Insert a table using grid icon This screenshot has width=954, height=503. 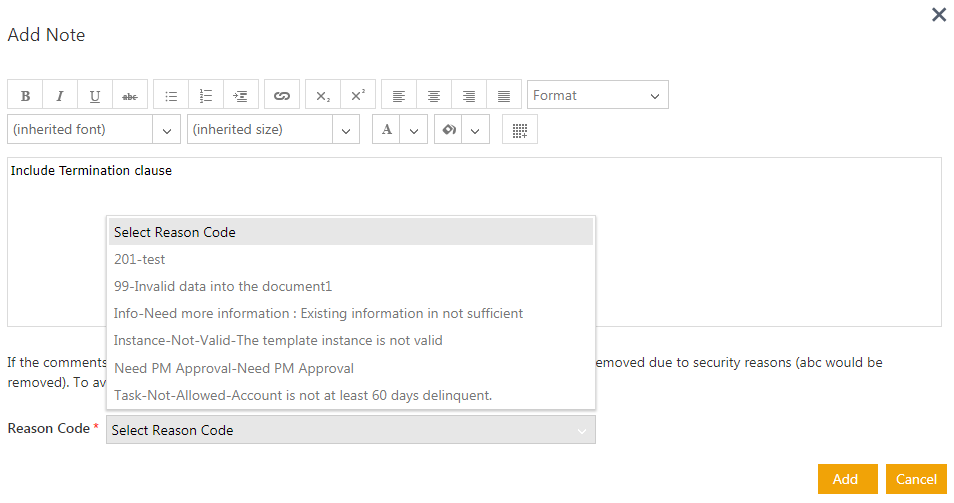point(519,130)
